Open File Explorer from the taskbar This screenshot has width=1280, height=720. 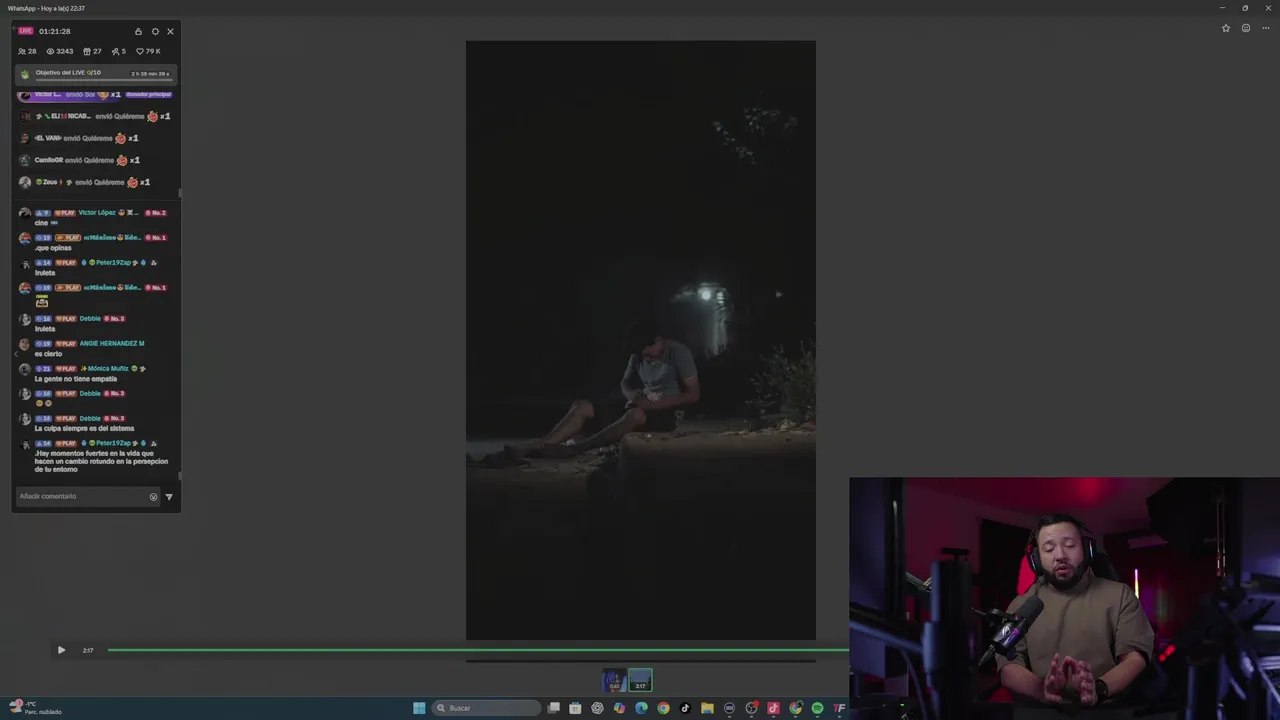[x=707, y=708]
